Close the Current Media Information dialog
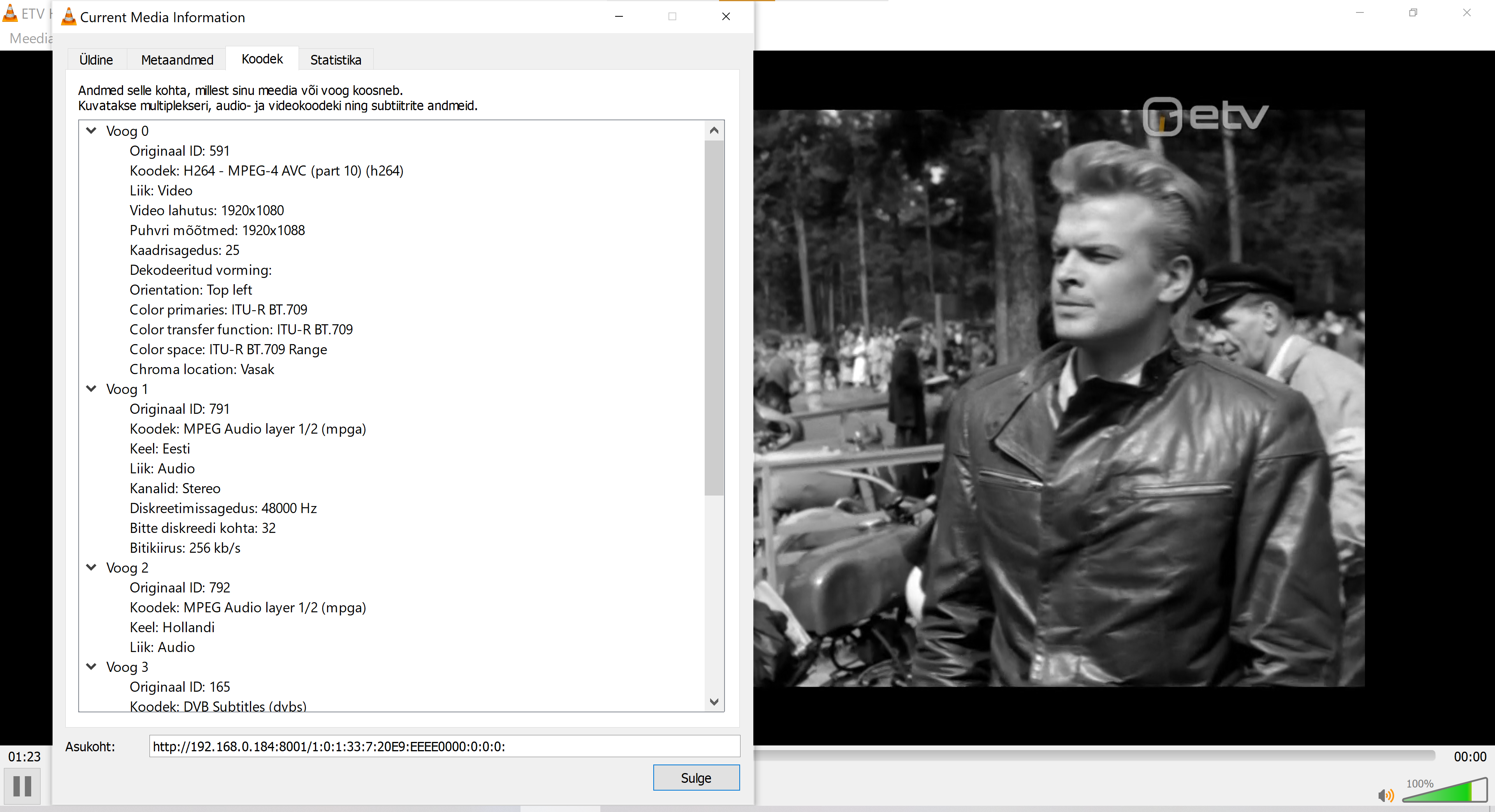Screen dimensions: 1495x812 (x=726, y=16)
